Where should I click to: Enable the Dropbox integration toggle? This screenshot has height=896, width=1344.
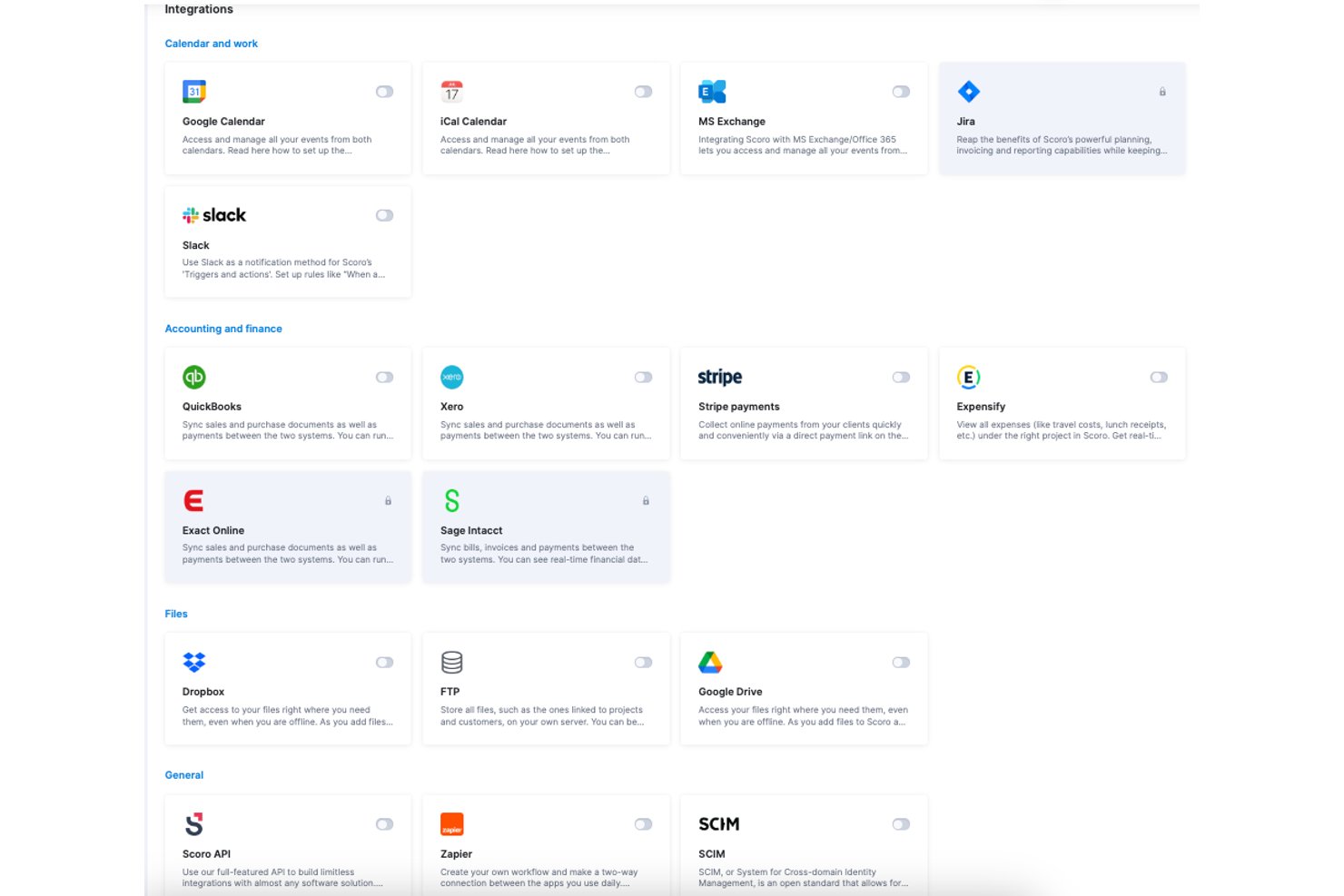click(385, 662)
